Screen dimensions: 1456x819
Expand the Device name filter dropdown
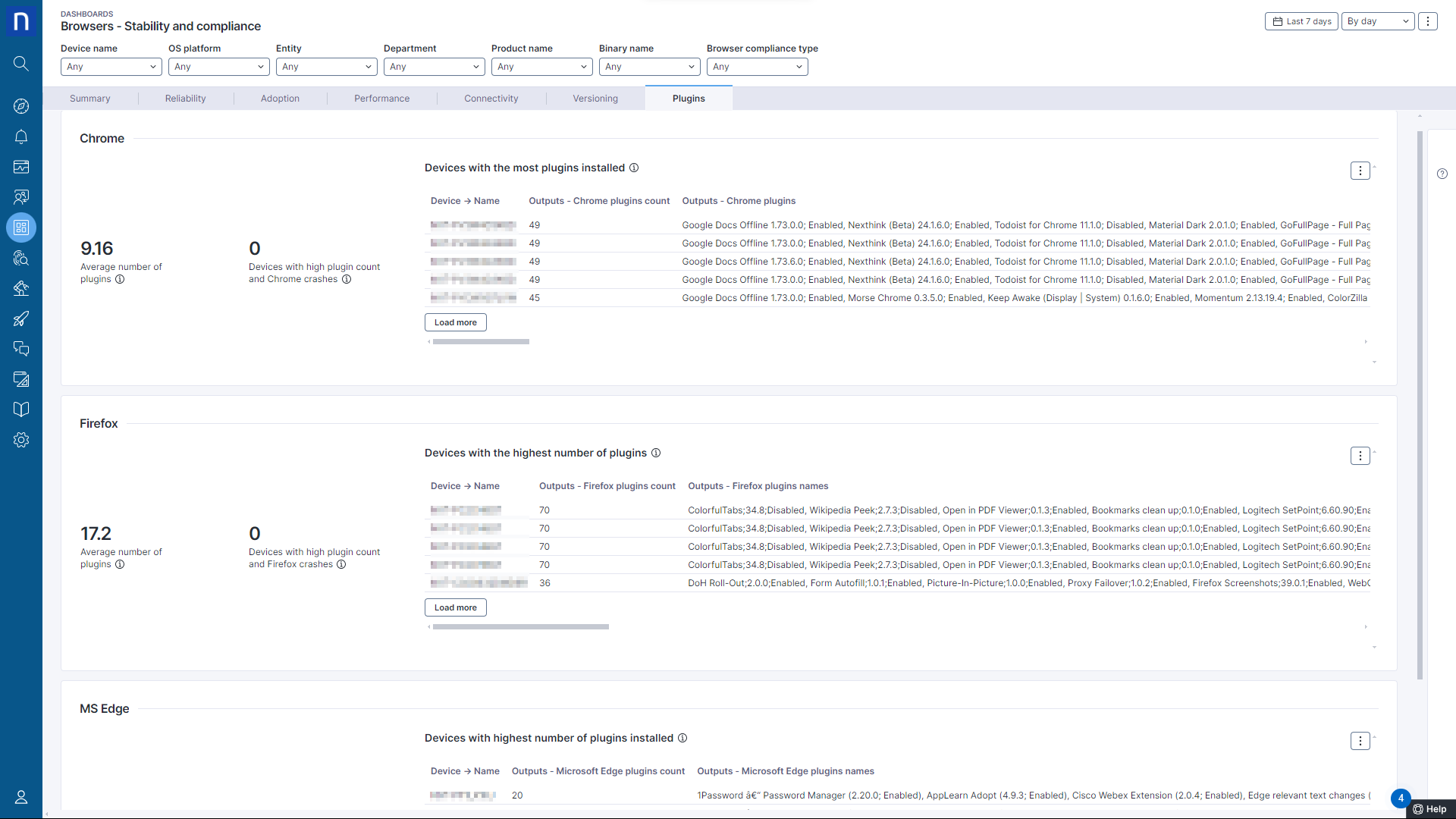[x=111, y=67]
